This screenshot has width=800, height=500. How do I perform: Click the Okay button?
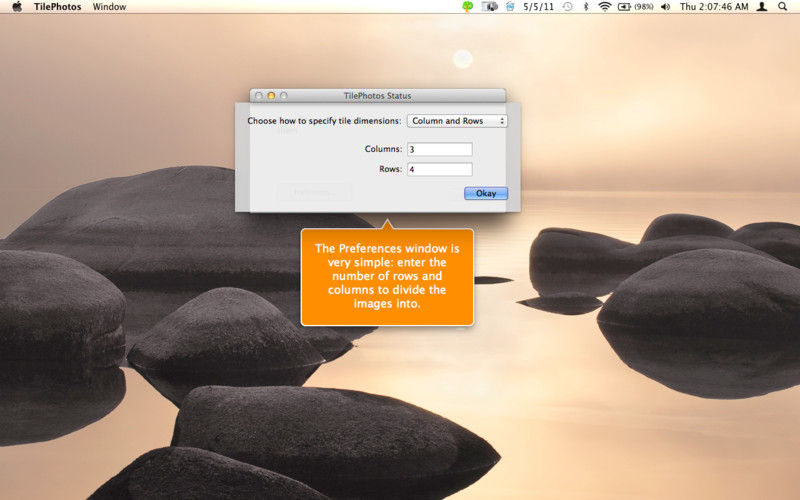tap(486, 193)
